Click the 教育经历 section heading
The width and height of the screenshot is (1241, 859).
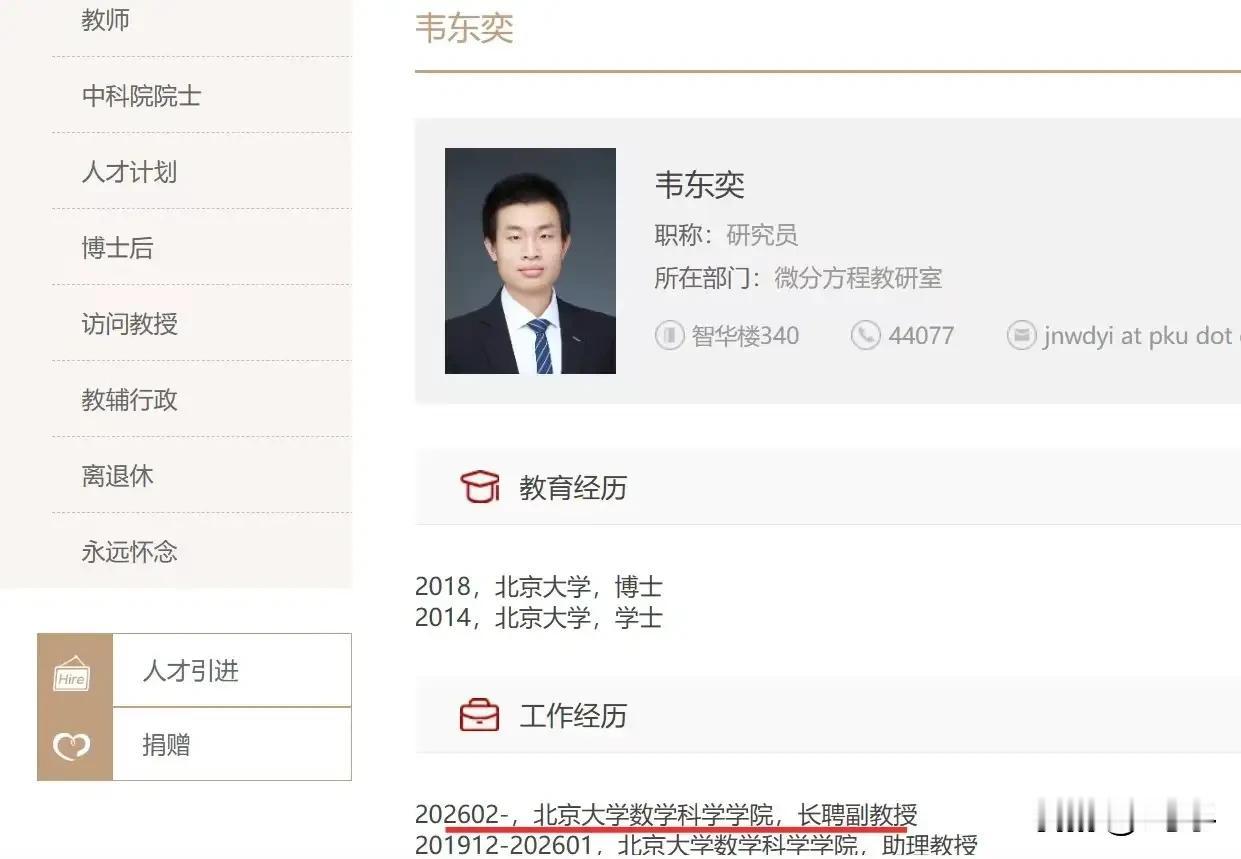[x=573, y=488]
